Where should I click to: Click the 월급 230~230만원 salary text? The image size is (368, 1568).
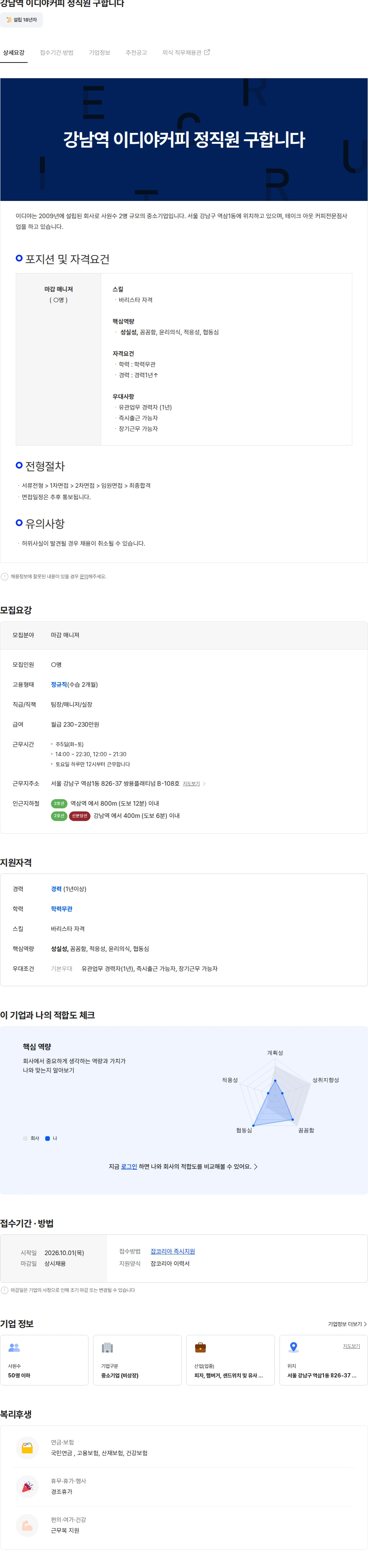75,724
